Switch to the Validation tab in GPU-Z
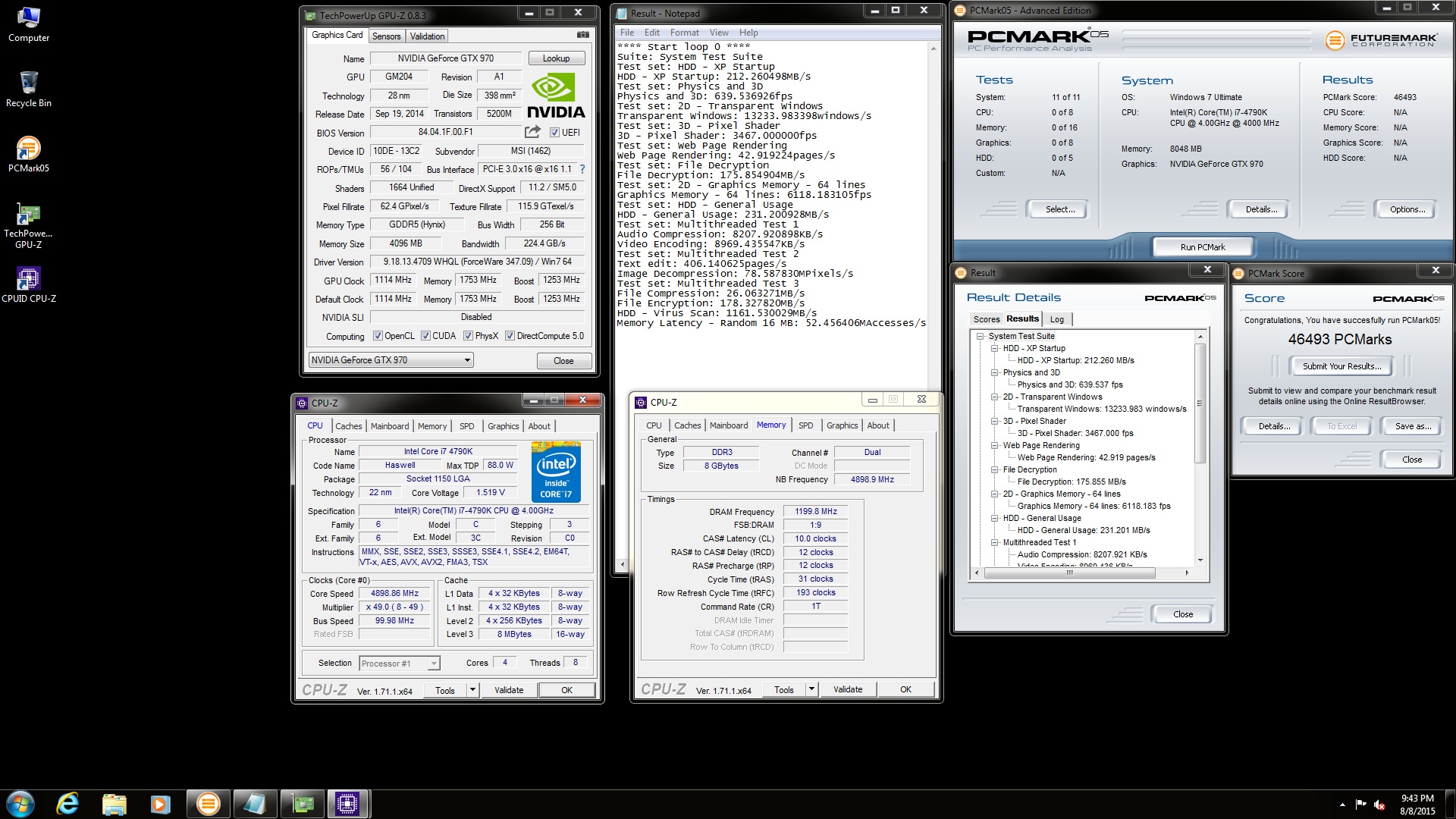The width and height of the screenshot is (1456, 819). (427, 36)
